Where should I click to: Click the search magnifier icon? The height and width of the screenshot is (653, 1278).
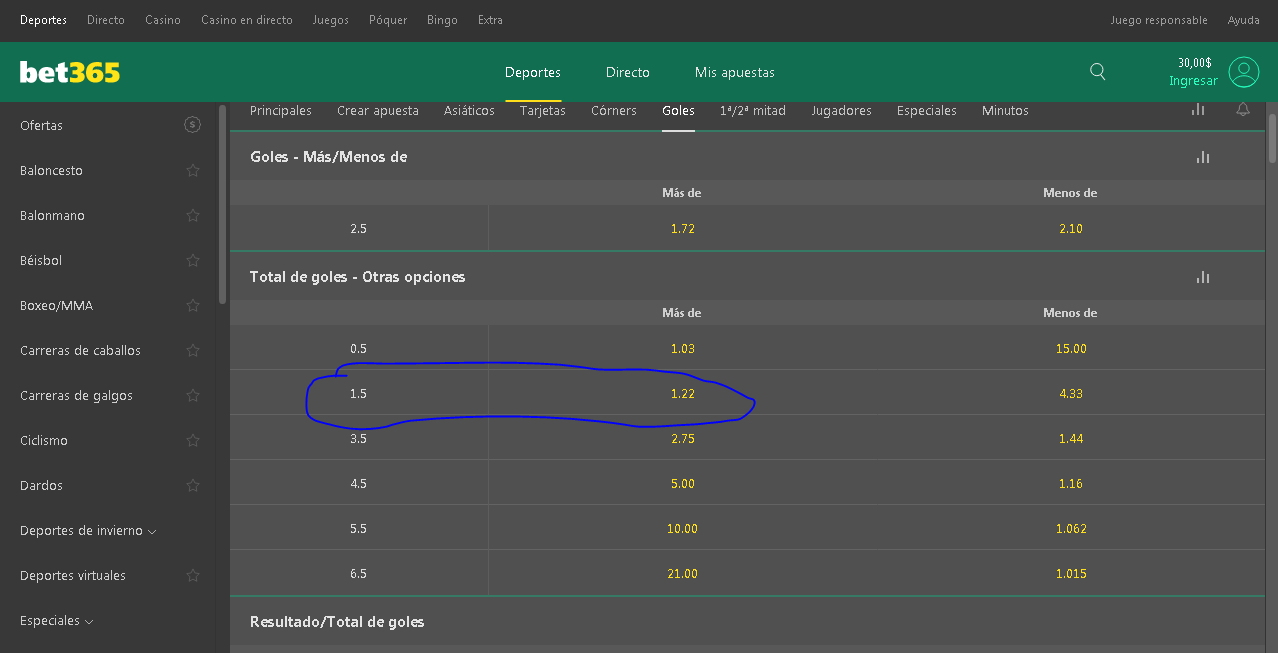click(x=1097, y=71)
